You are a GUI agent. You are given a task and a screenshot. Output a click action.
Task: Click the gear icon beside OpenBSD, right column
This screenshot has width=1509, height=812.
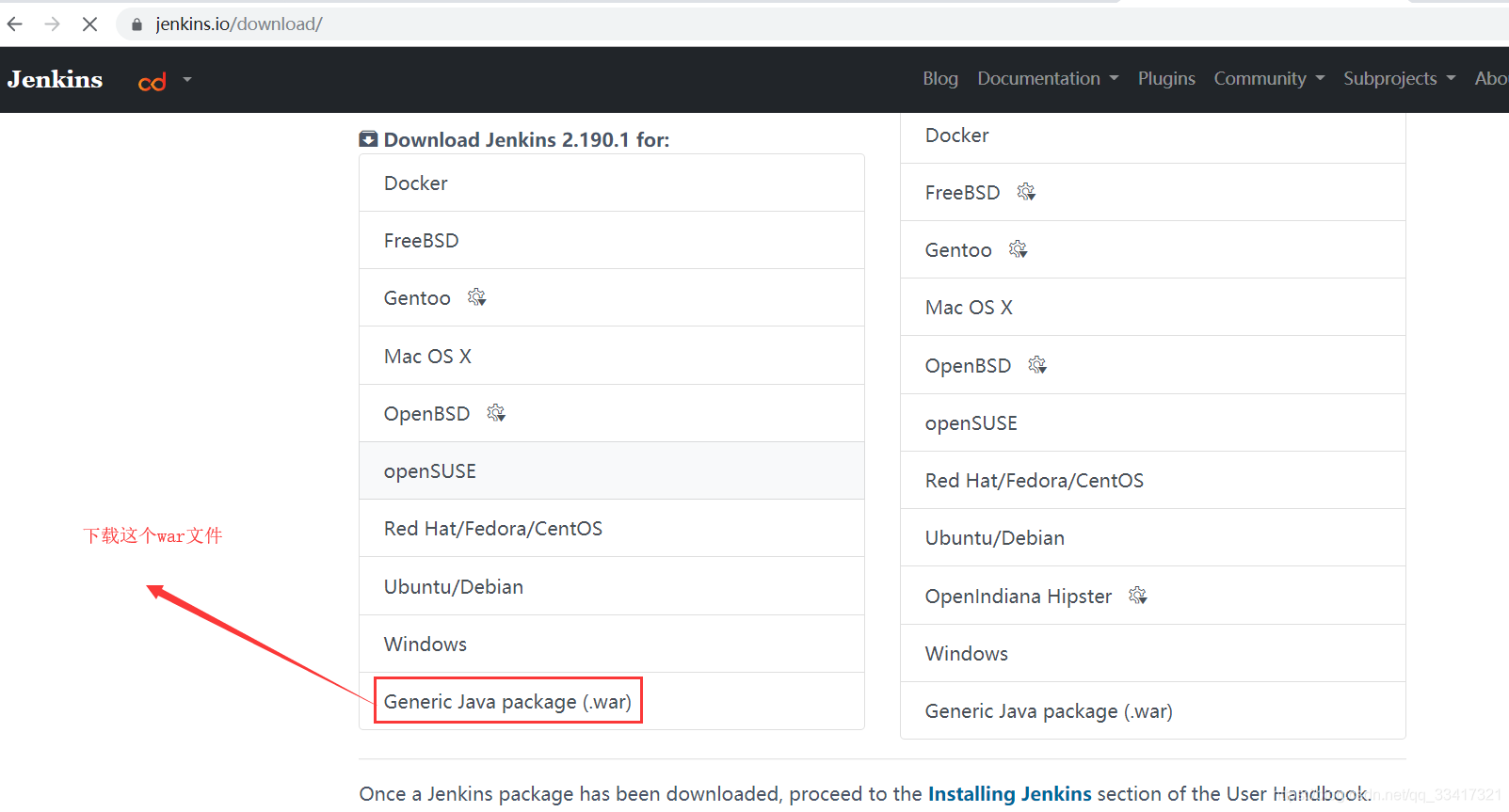point(1037,365)
